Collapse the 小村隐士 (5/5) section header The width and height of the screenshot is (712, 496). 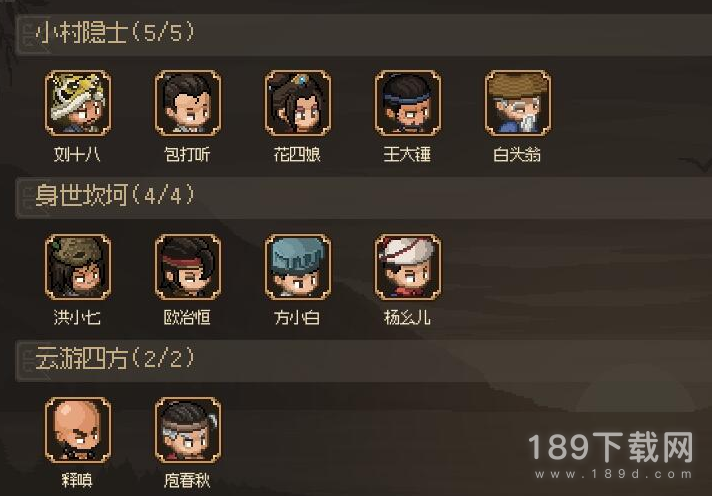coord(363,35)
